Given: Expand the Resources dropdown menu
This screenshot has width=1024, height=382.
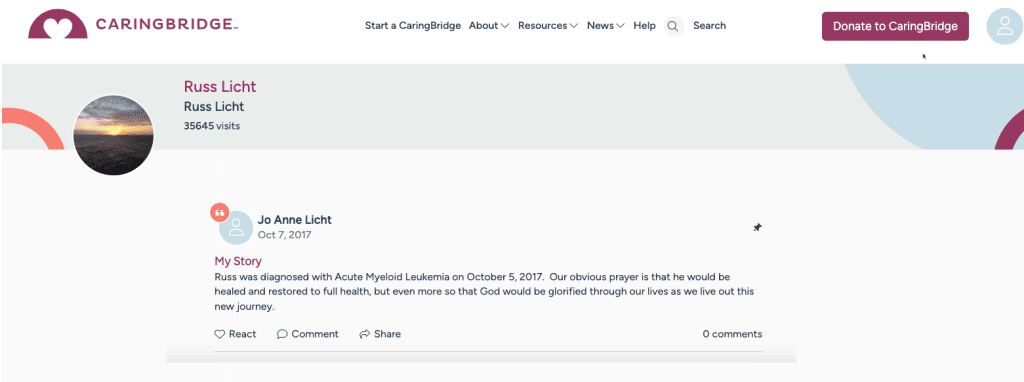Looking at the screenshot, I should click(548, 25).
